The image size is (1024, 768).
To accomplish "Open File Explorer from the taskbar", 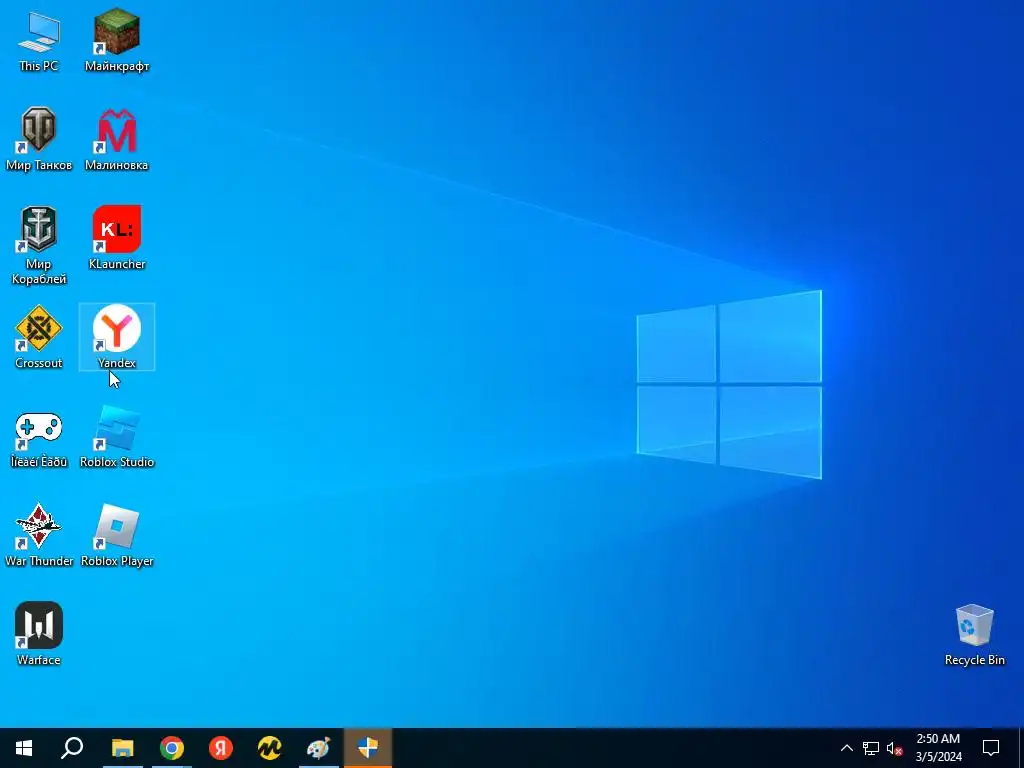I will click(122, 748).
